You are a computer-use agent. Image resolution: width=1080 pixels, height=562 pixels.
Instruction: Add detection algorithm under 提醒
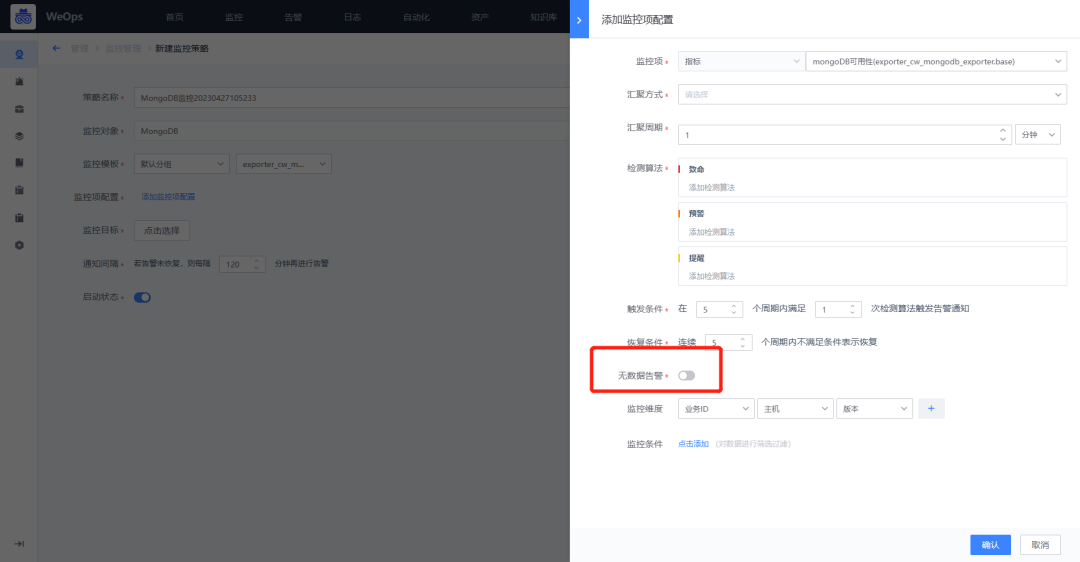[x=712, y=276]
